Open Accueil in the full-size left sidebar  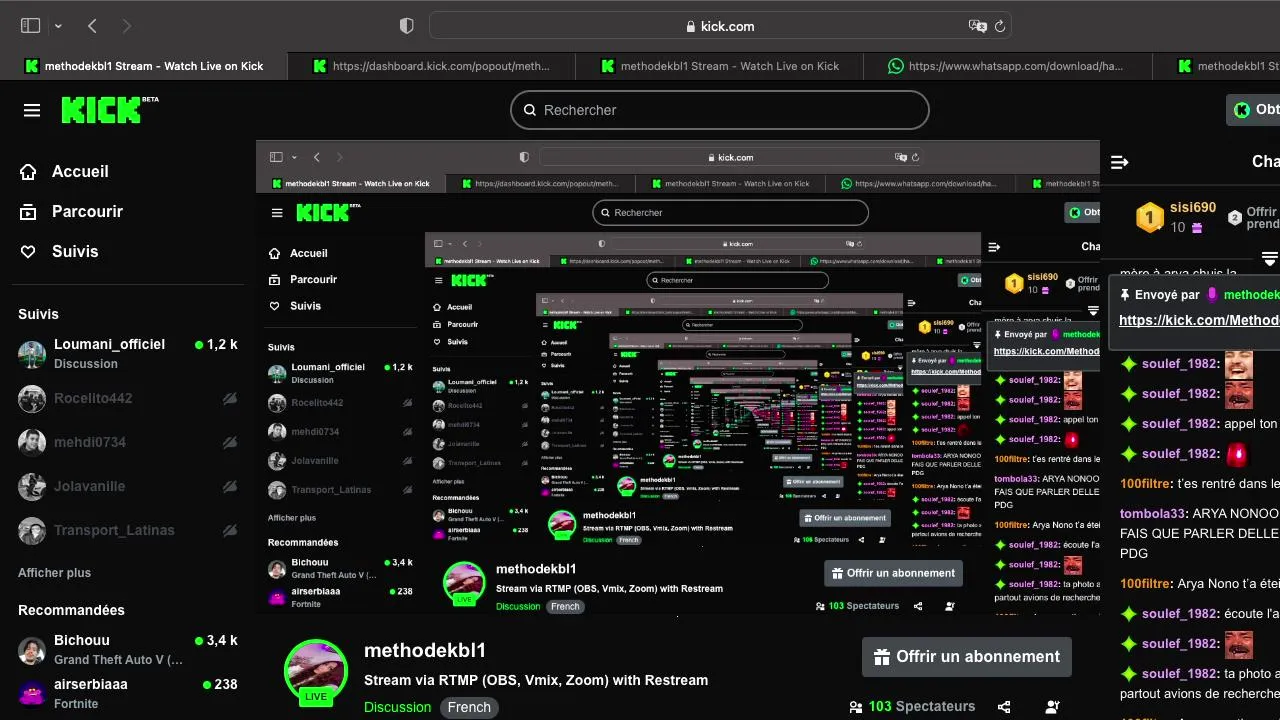click(x=80, y=171)
